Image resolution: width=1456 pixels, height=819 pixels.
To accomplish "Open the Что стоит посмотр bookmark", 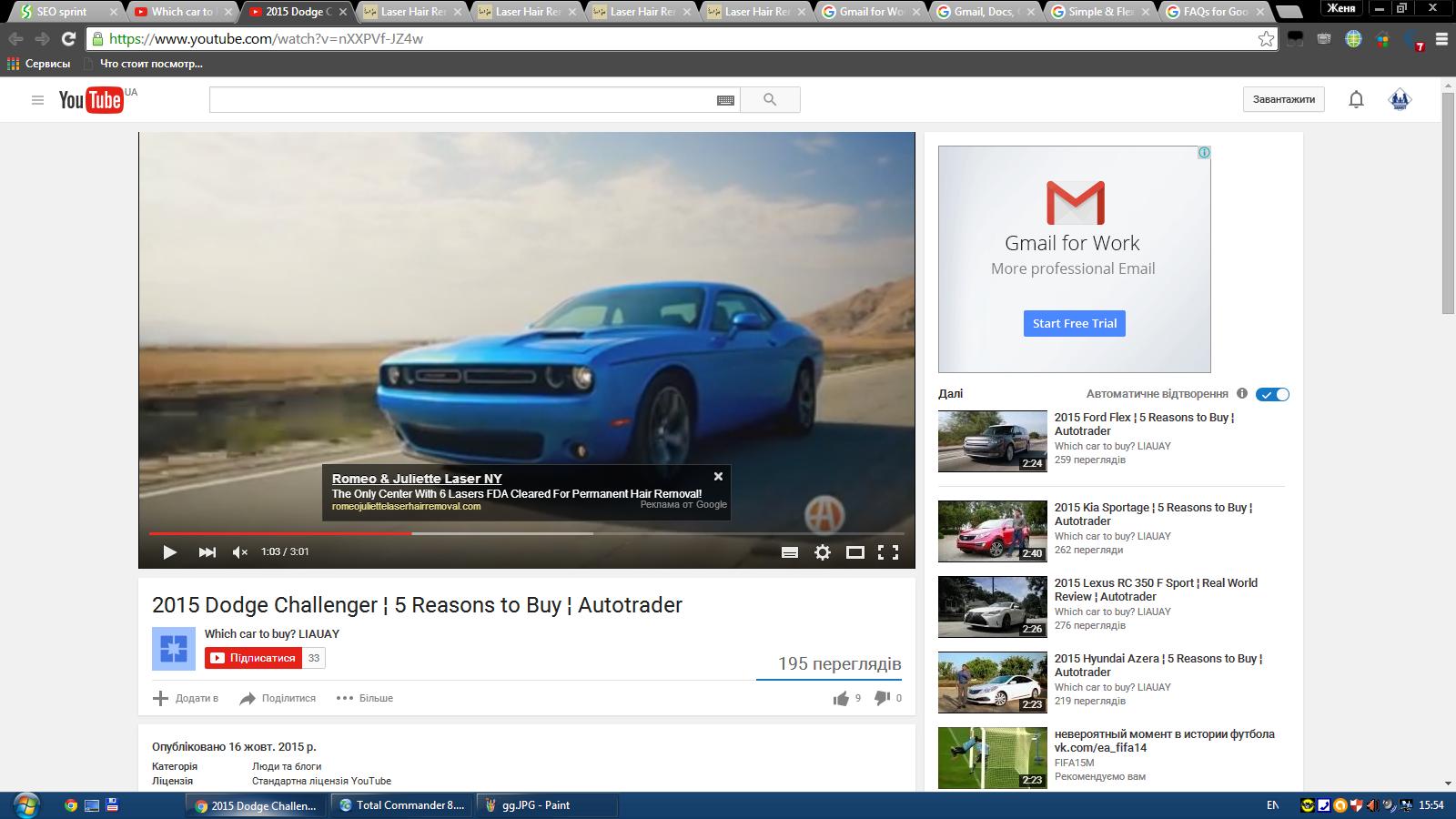I will coord(143,64).
